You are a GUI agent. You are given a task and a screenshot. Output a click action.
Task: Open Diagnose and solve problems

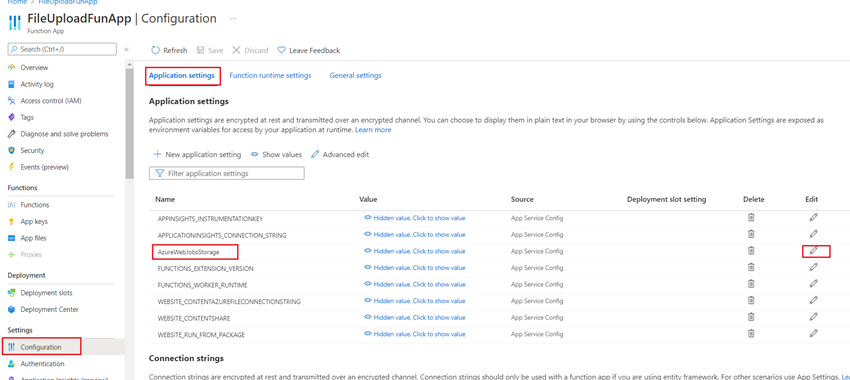[58, 133]
